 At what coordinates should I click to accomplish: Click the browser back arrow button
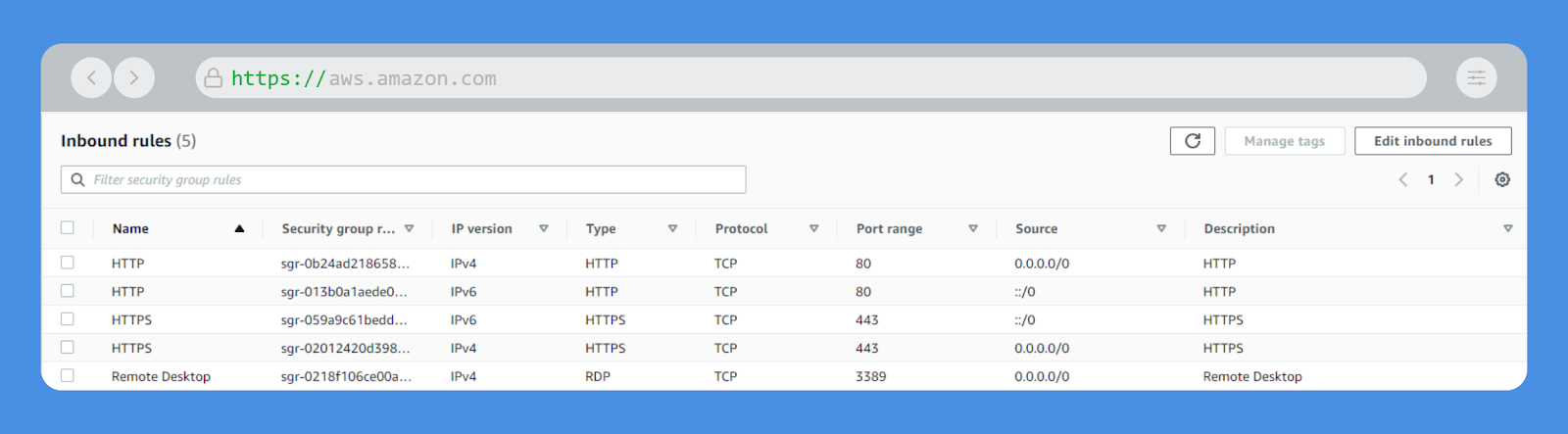tap(91, 77)
